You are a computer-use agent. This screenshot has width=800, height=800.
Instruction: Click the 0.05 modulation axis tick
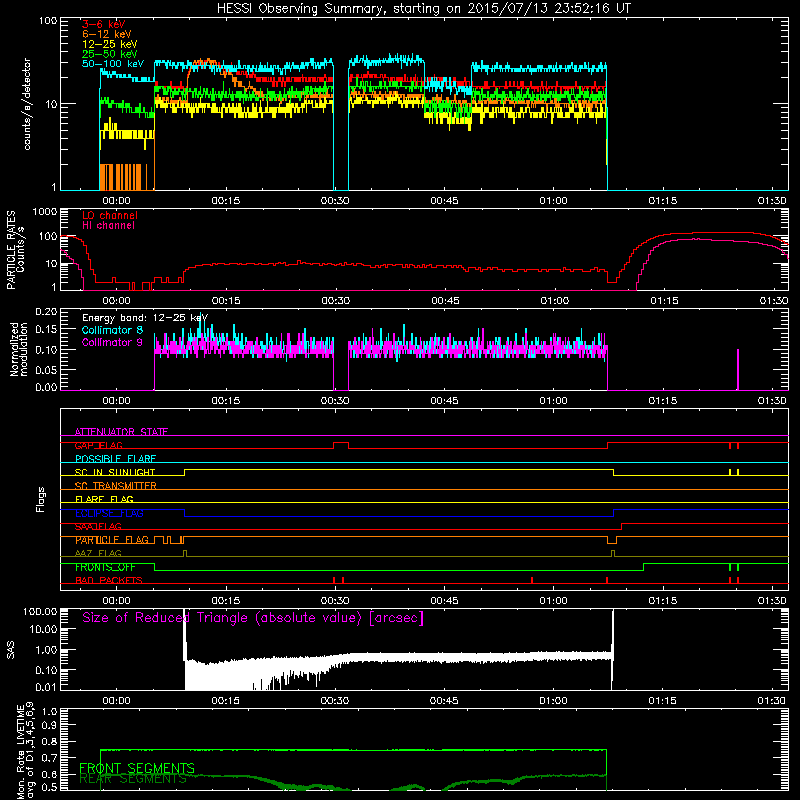coord(46,369)
